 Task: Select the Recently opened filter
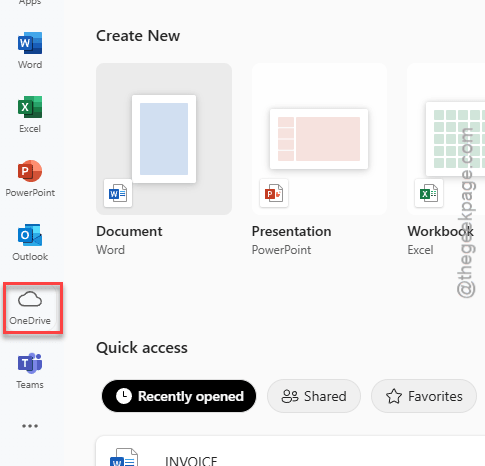179,396
